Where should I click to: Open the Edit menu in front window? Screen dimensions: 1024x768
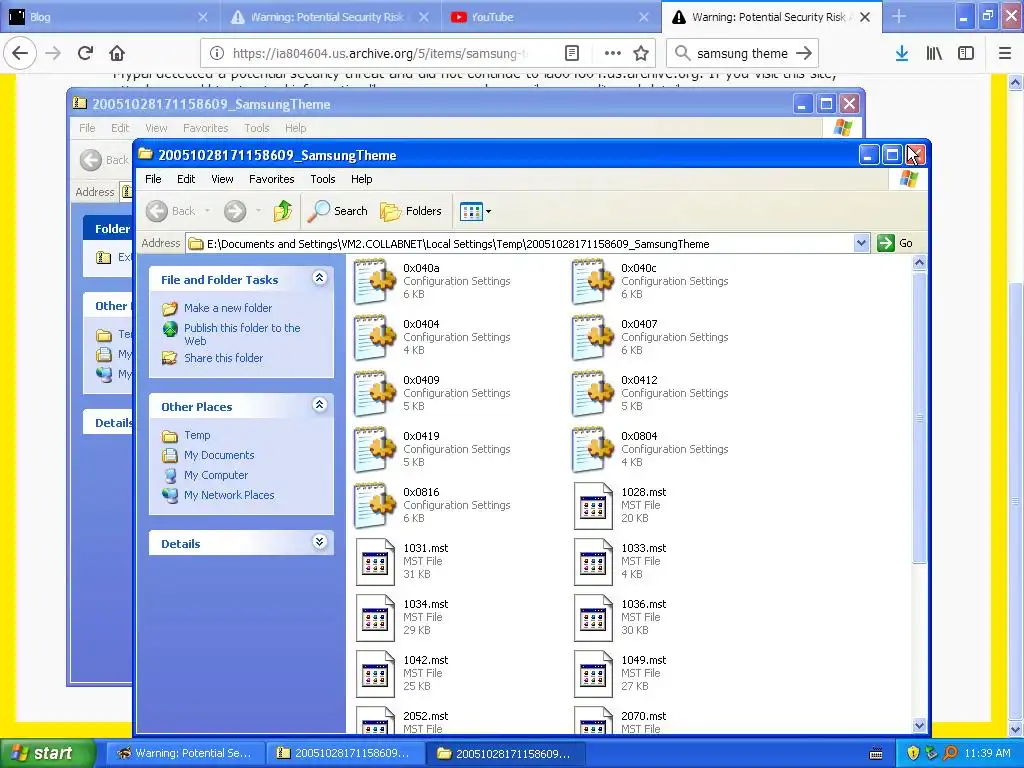coord(186,179)
